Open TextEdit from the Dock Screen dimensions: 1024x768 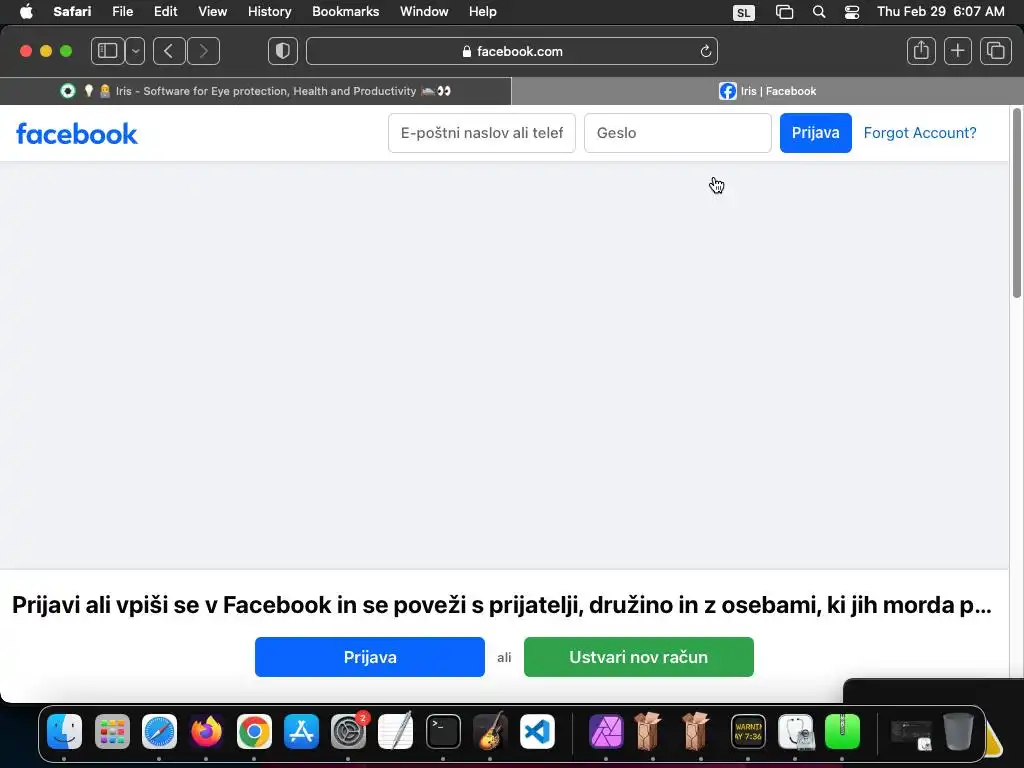[396, 731]
